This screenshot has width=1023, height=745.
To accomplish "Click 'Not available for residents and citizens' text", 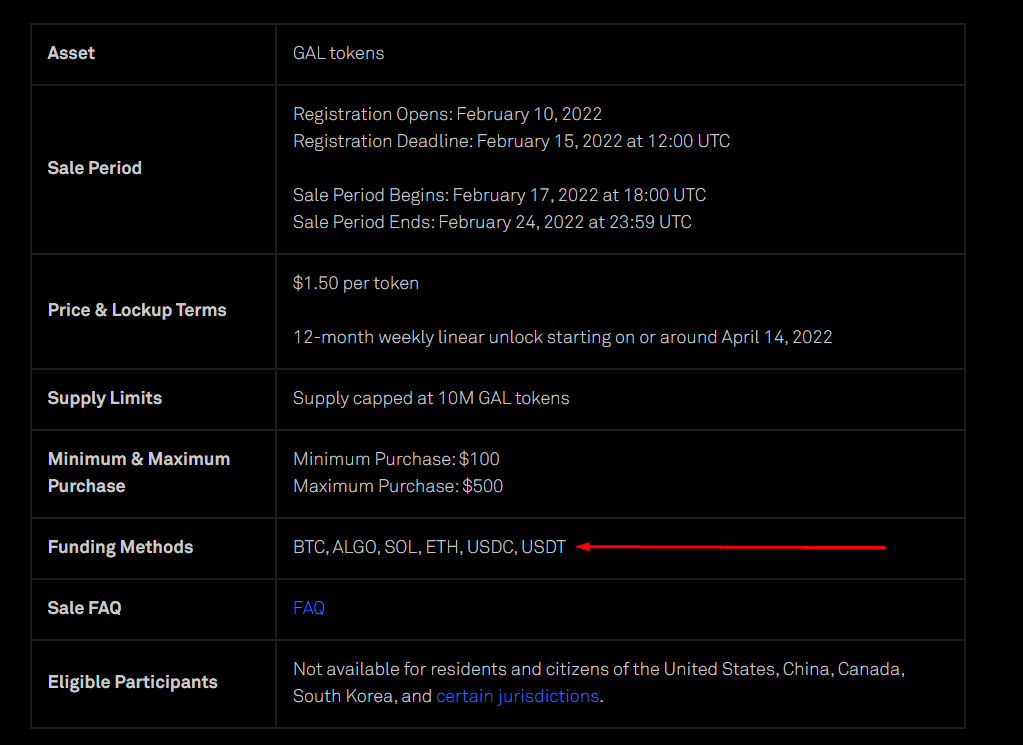I will [x=599, y=682].
